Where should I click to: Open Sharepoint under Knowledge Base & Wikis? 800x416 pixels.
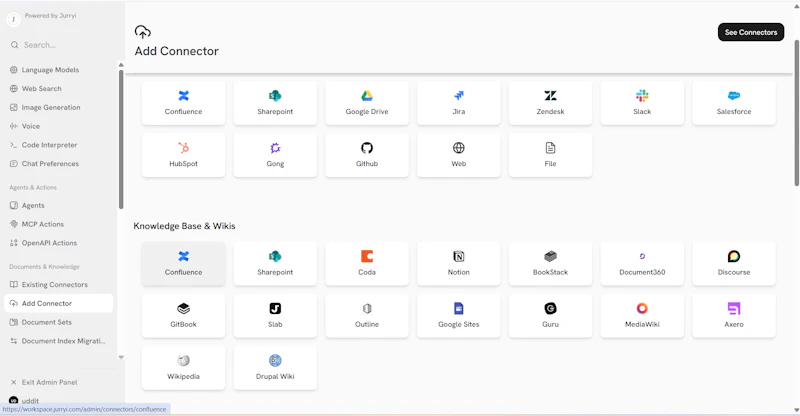[x=275, y=263]
